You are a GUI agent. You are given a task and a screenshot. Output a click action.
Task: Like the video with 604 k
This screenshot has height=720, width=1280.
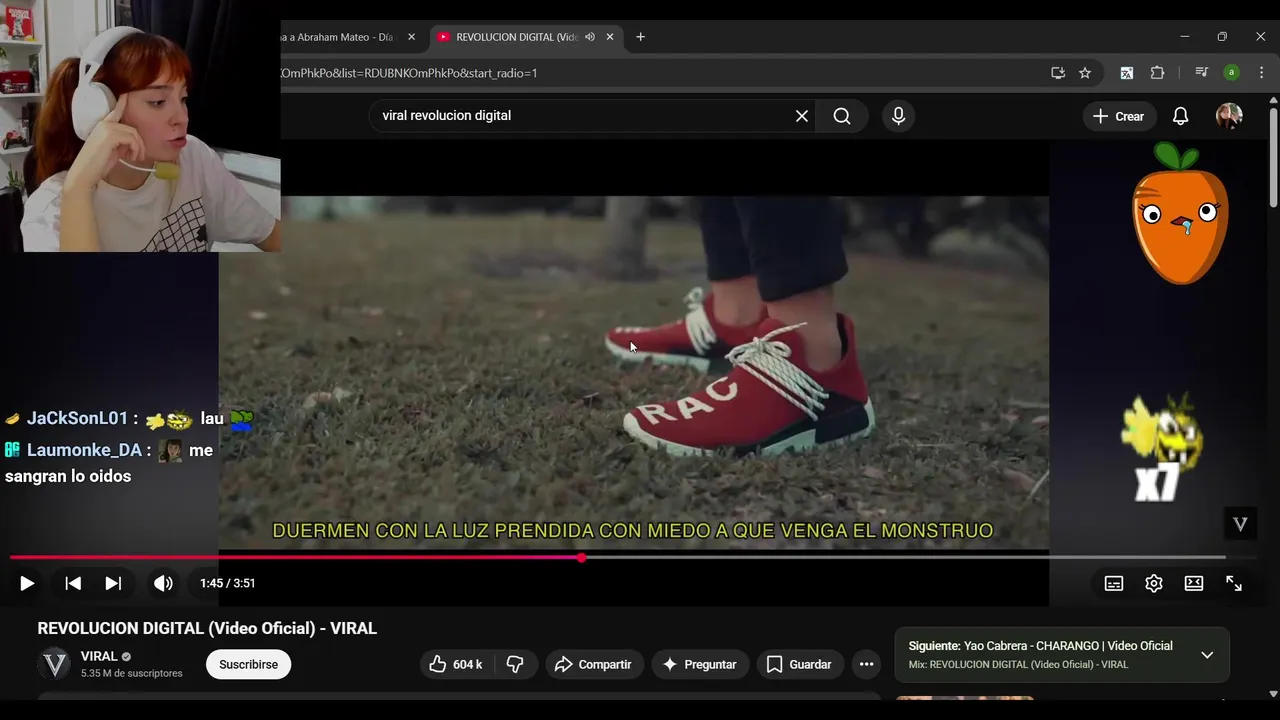pos(456,664)
